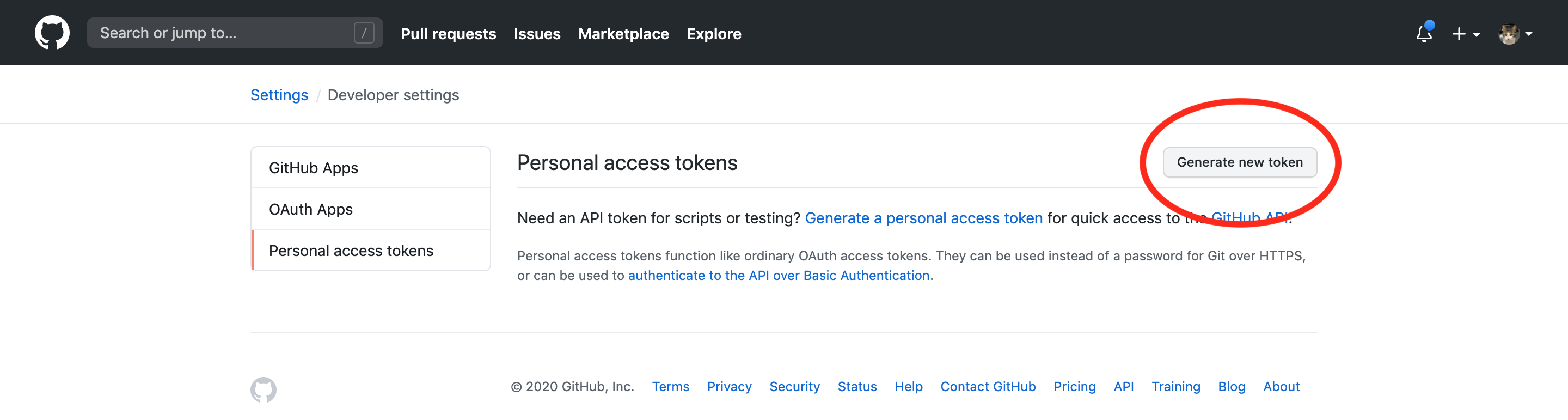Viewport: 1568px width, 420px height.
Task: Click the Personal access tokens heading
Action: coord(627,162)
